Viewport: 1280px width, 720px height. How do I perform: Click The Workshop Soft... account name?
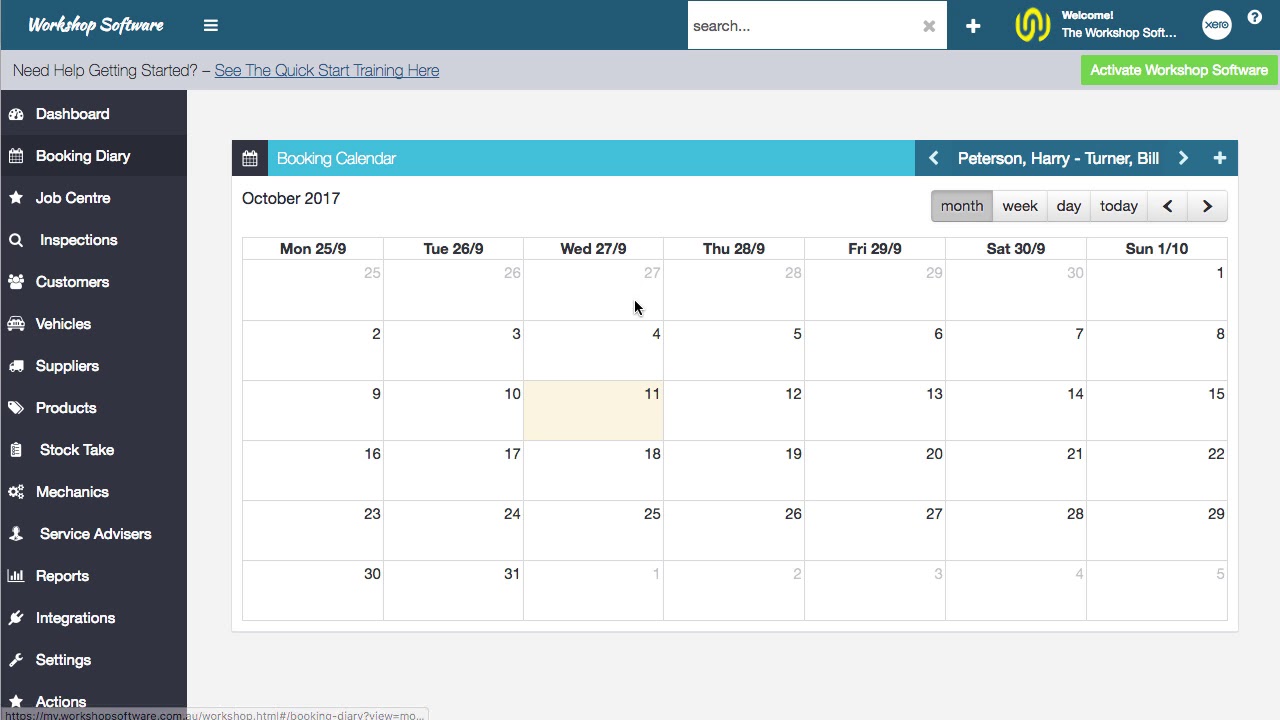[1119, 33]
